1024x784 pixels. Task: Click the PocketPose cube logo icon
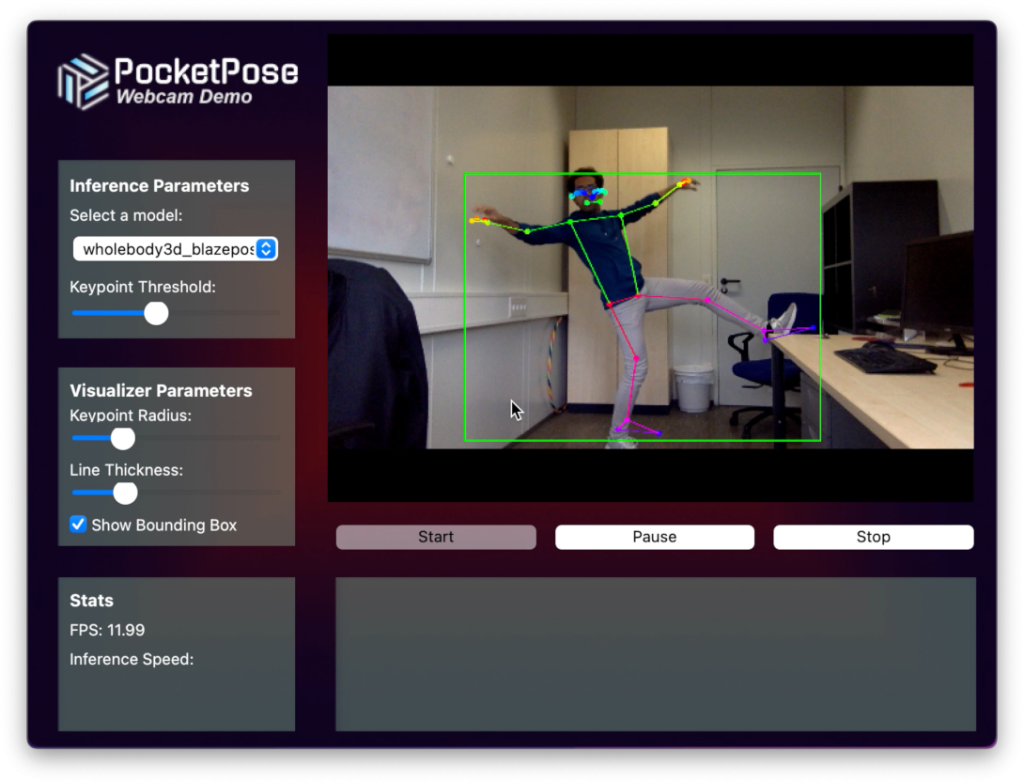[x=82, y=81]
